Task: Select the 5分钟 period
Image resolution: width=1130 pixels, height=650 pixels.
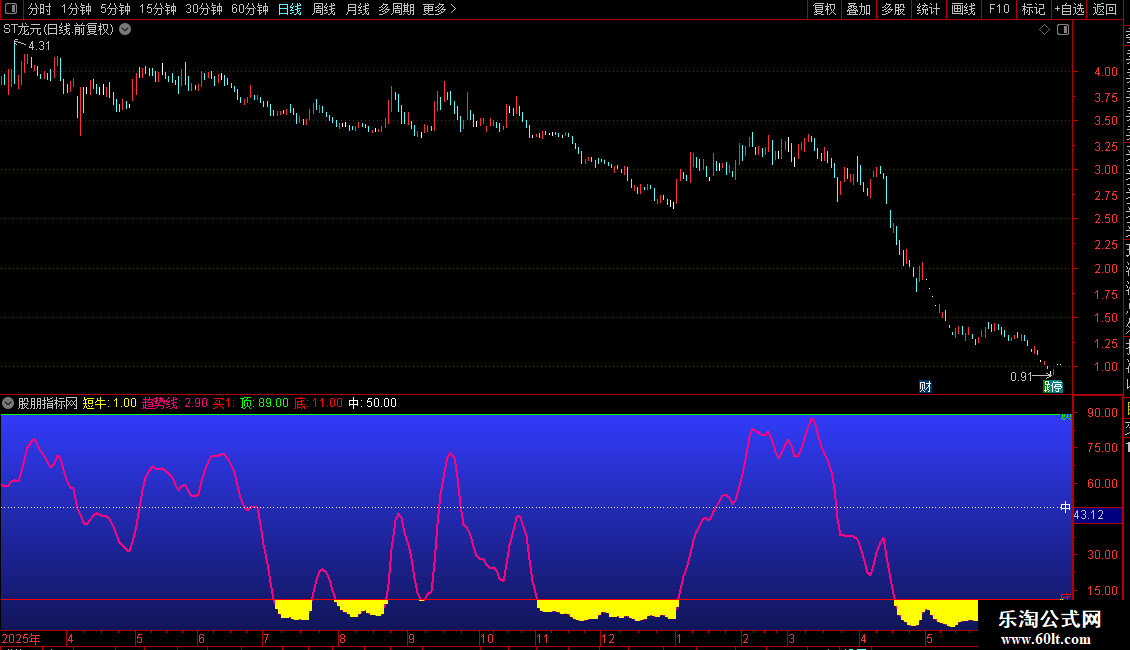Action: [115, 9]
